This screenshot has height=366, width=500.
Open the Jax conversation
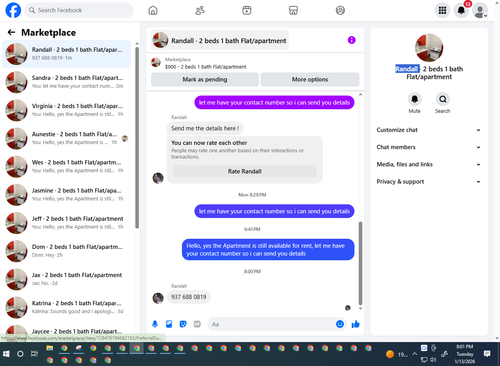point(67,279)
